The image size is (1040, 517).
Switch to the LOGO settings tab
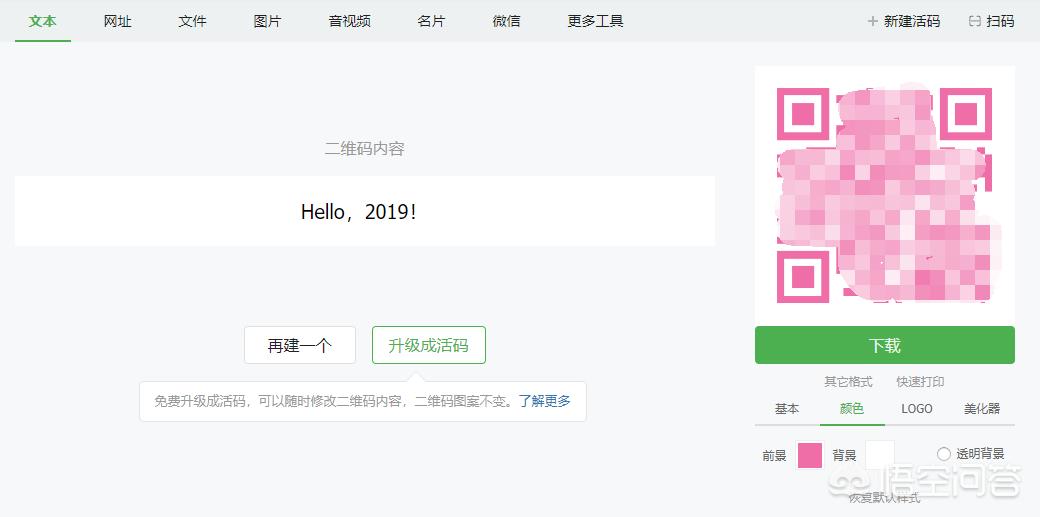click(x=917, y=409)
